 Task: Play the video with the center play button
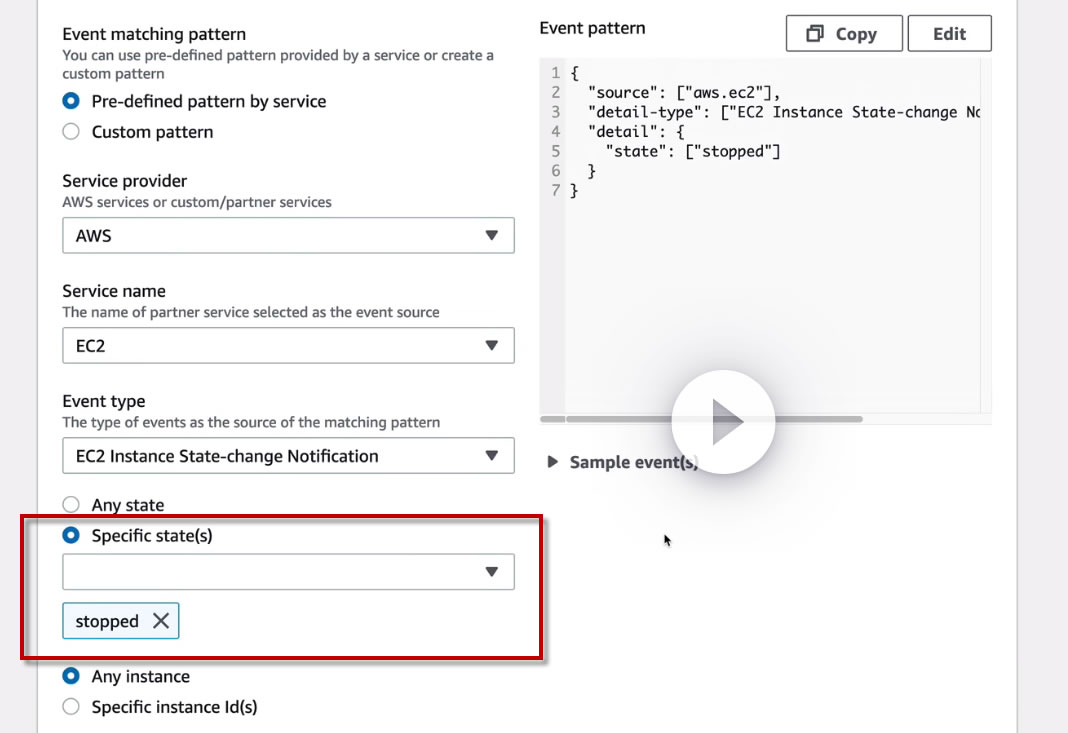723,423
